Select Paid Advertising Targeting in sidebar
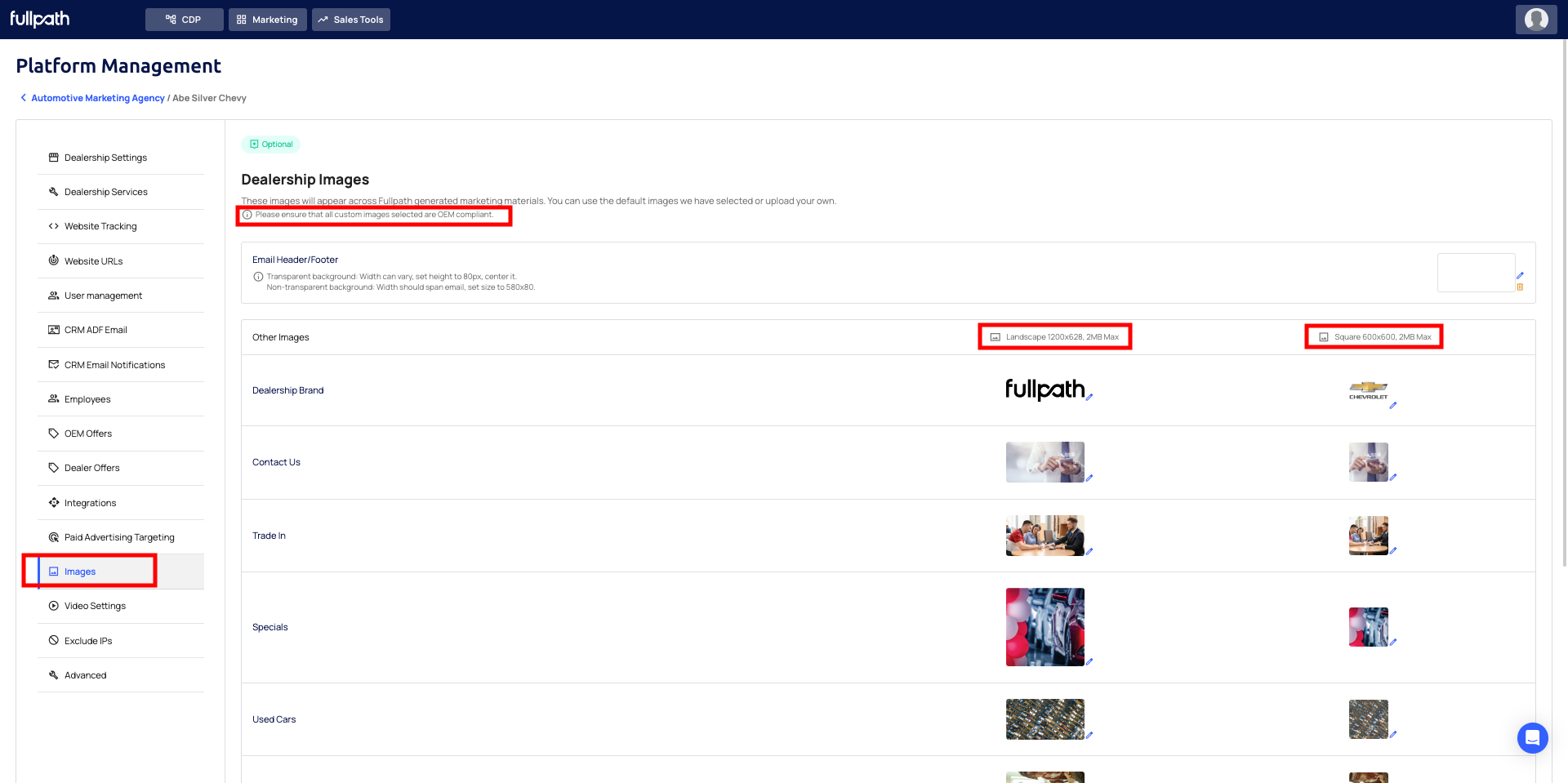The width and height of the screenshot is (1568, 783). click(119, 537)
